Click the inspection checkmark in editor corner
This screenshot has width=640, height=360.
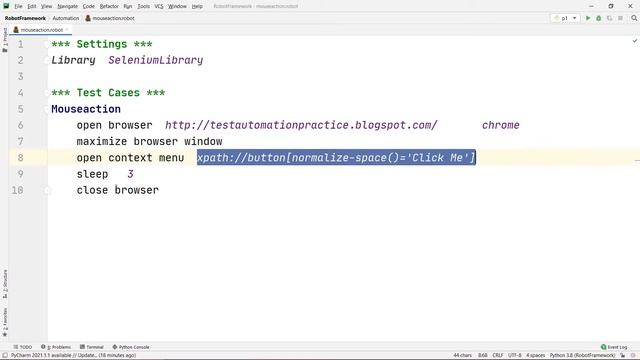pos(635,41)
